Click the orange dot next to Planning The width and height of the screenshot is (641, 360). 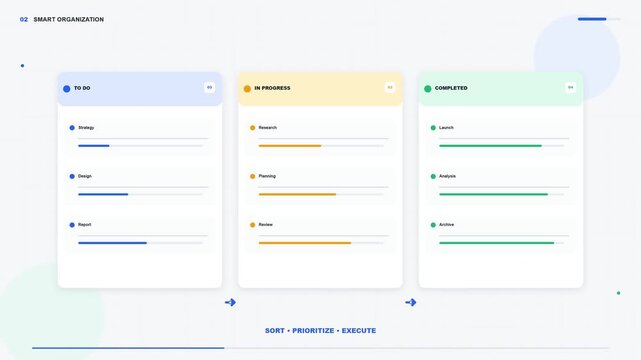pos(253,177)
